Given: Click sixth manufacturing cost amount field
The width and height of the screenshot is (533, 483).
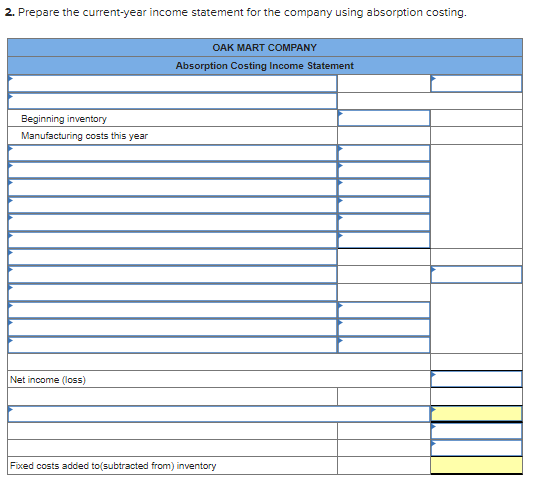Looking at the screenshot, I should pos(384,240).
